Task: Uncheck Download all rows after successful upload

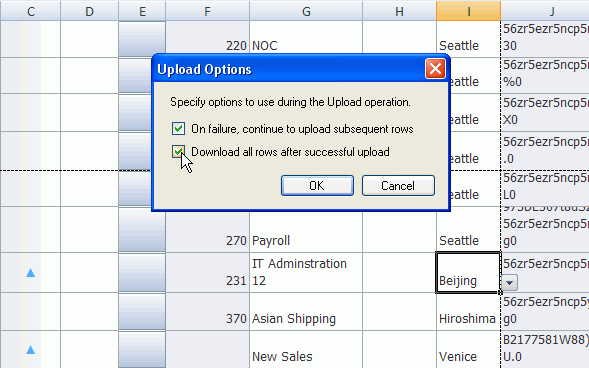Action: click(x=178, y=152)
